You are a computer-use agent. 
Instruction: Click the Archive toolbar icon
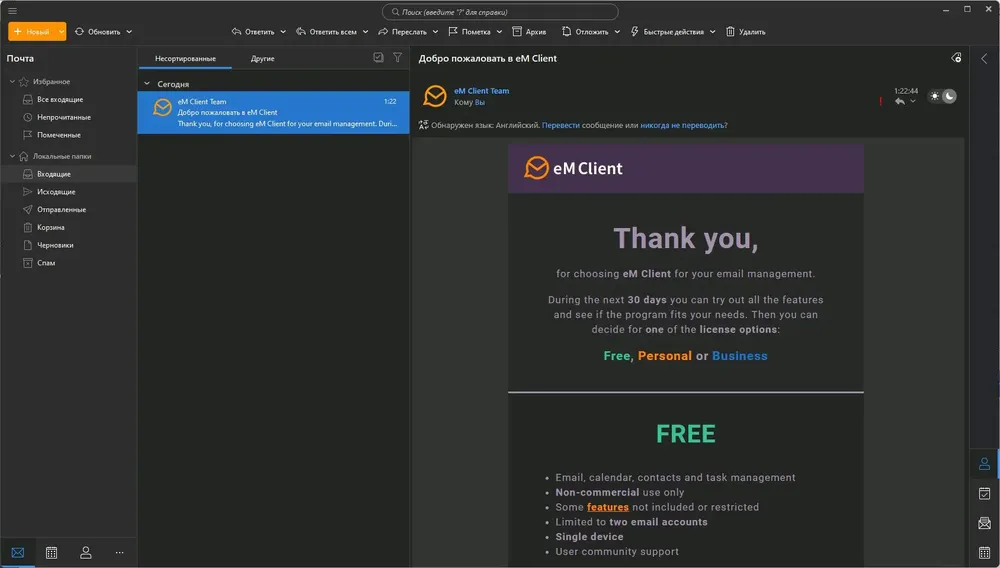[x=517, y=31]
